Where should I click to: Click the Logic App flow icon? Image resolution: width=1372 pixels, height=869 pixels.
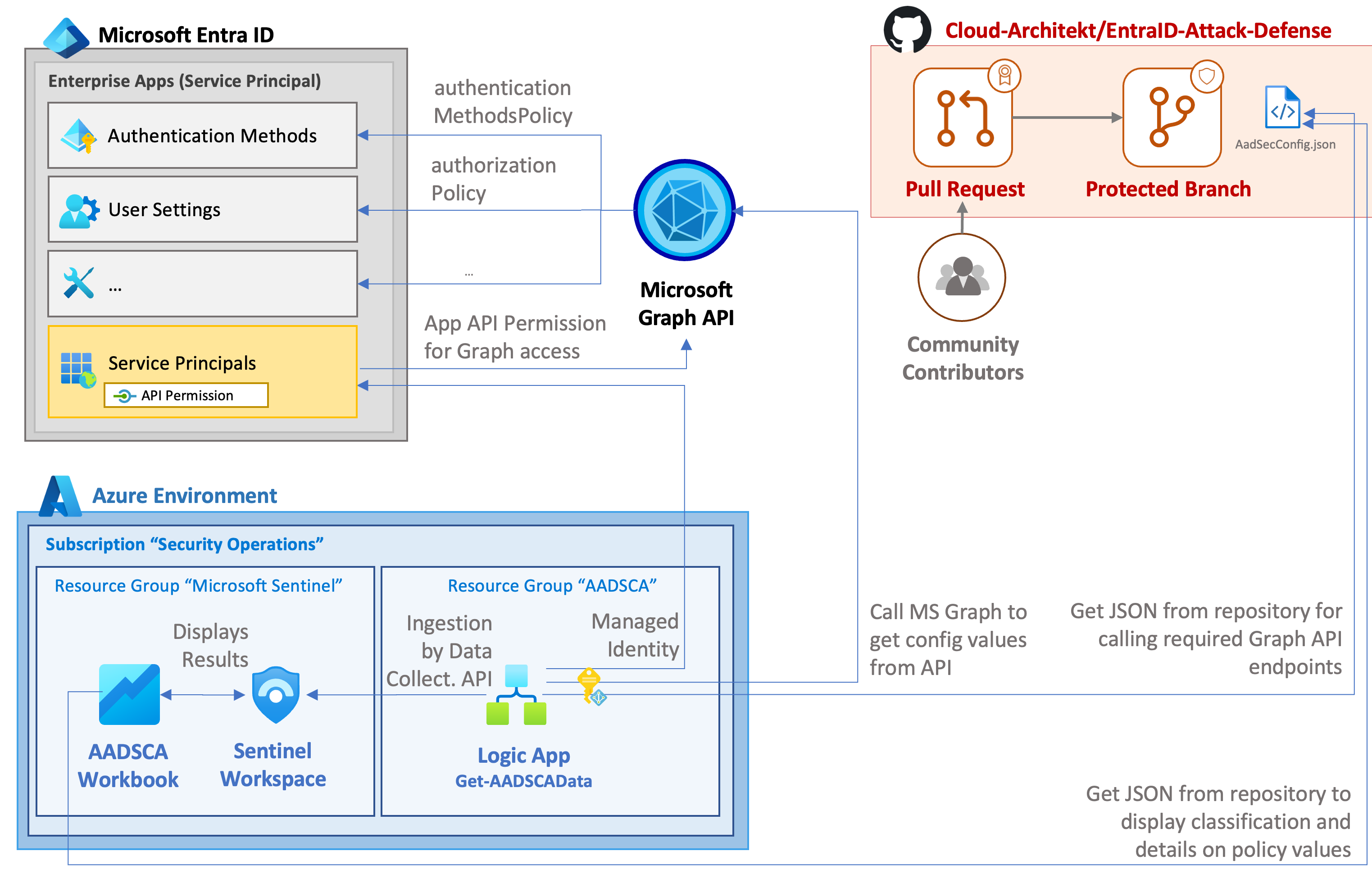coord(516,695)
